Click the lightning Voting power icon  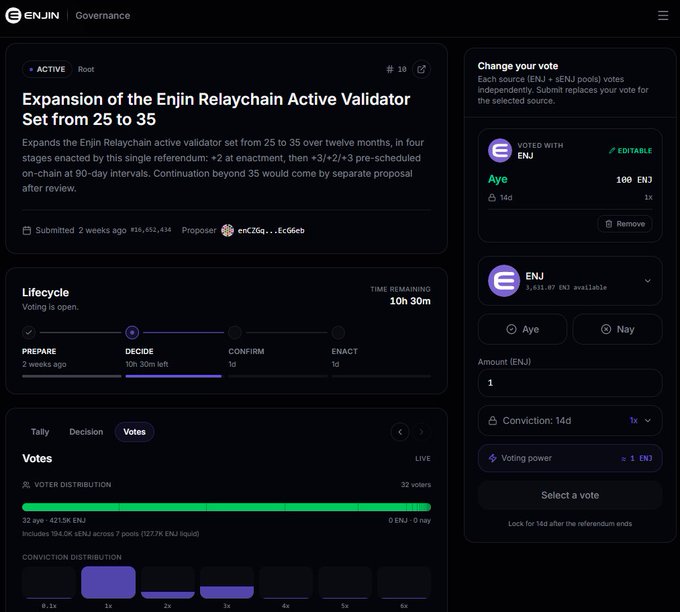click(493, 458)
